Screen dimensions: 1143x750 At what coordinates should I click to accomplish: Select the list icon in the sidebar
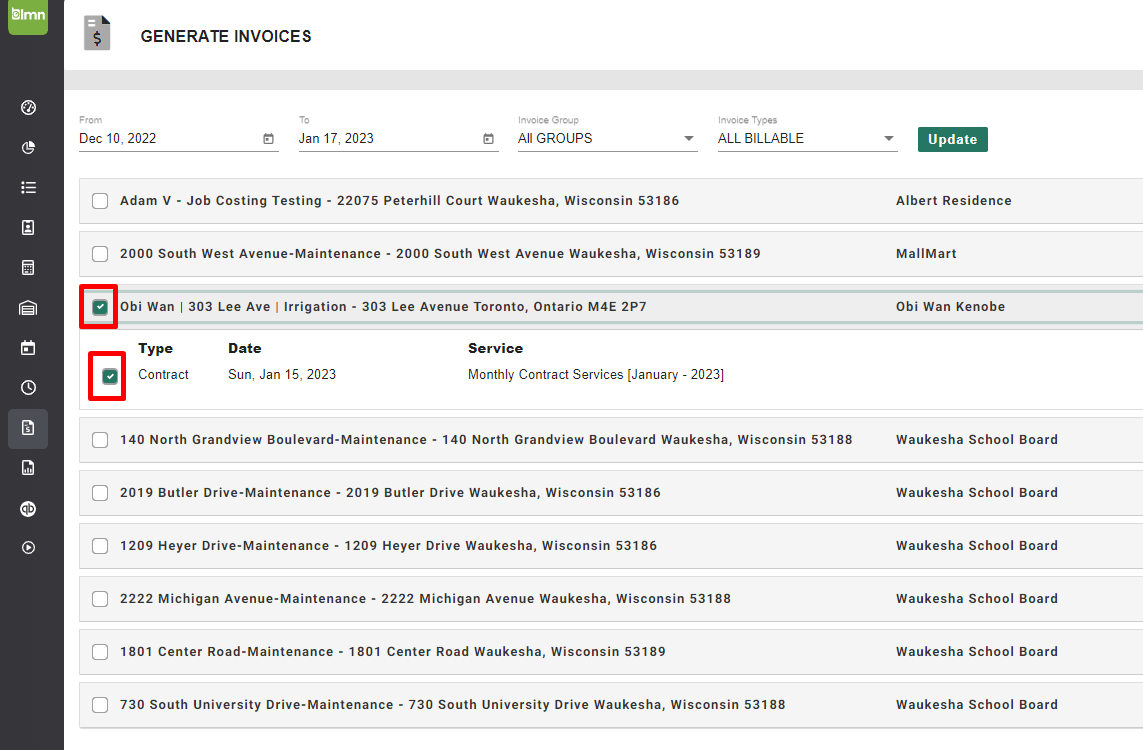(x=28, y=187)
